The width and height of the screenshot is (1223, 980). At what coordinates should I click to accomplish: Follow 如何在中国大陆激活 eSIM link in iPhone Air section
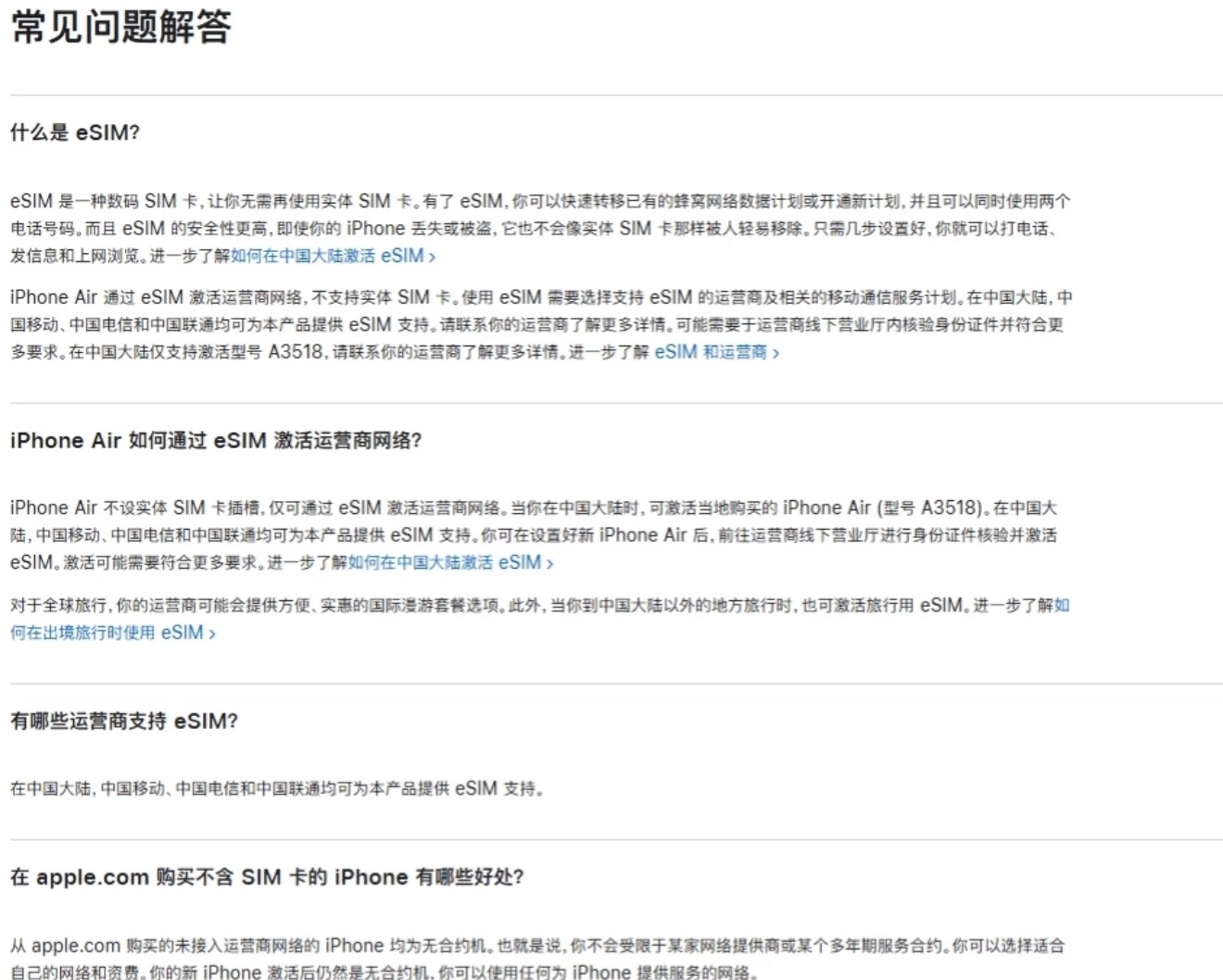(x=450, y=562)
